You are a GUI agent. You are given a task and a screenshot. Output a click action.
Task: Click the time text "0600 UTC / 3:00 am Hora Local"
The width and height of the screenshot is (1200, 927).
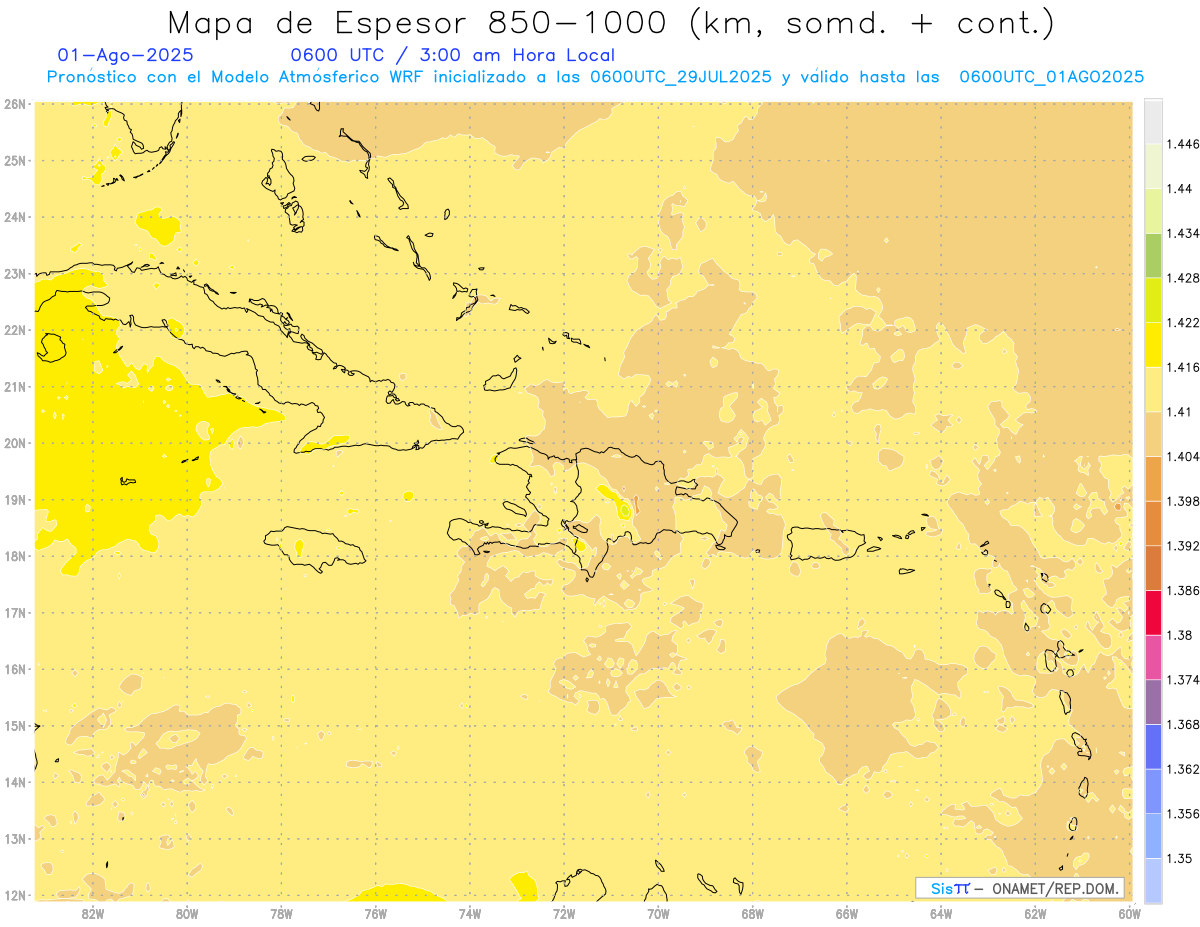(x=452, y=56)
